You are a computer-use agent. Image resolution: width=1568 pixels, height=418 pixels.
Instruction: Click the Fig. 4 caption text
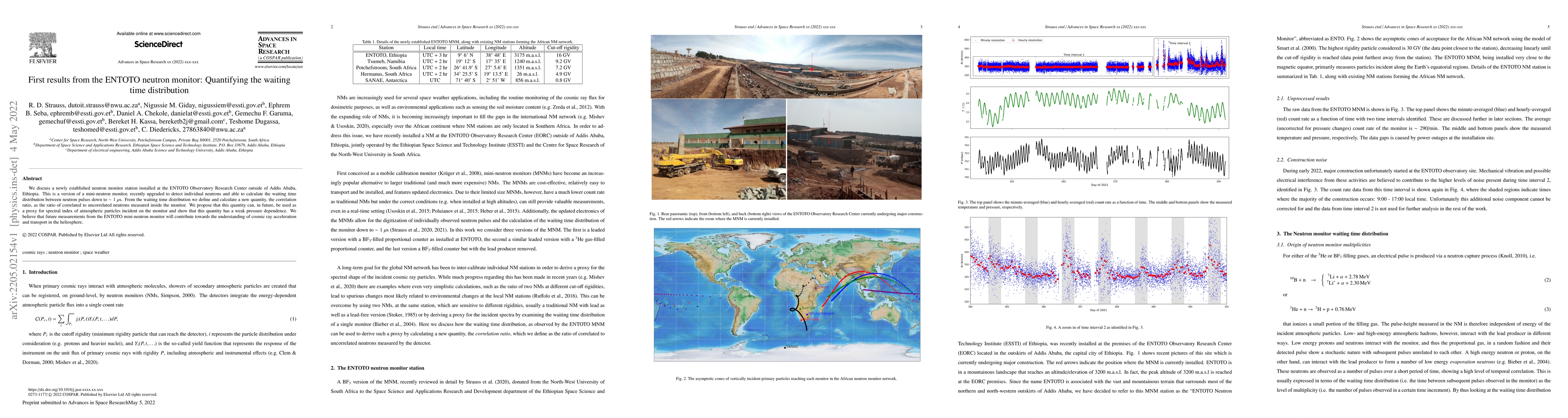[x=1094, y=327]
